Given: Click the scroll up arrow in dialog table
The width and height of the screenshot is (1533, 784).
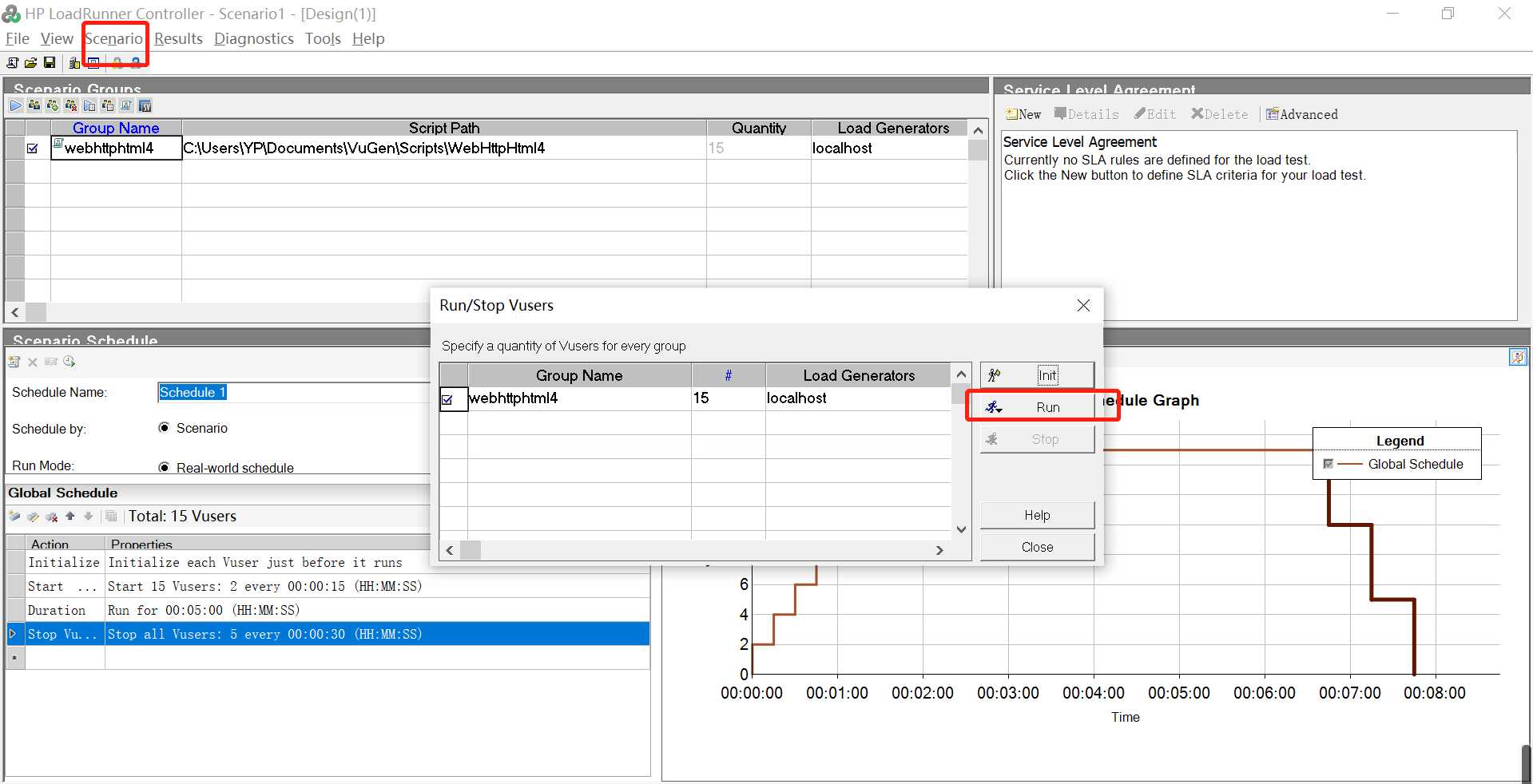Looking at the screenshot, I should click(961, 374).
